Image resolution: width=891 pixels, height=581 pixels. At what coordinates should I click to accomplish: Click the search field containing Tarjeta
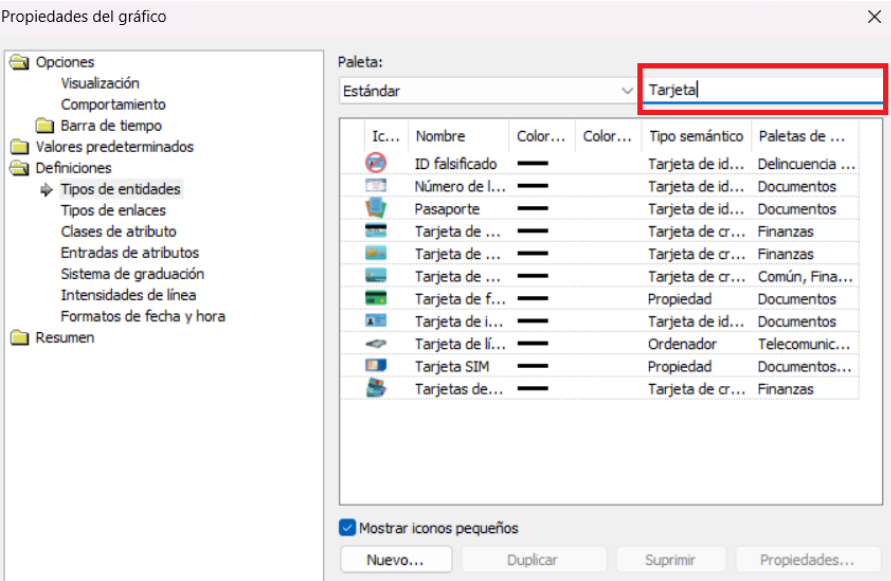[761, 90]
